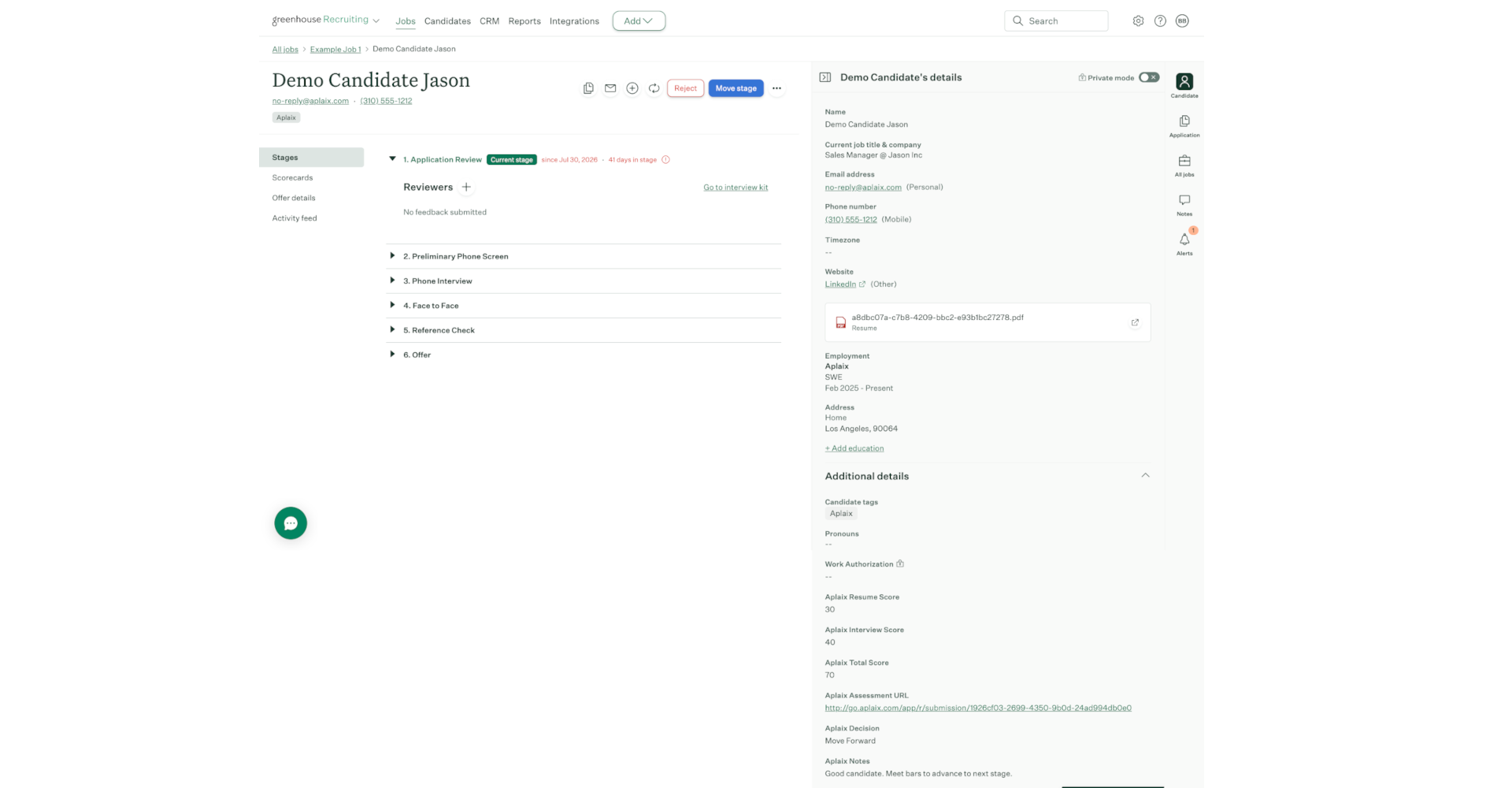Open resume PDF in new window icon

pyautogui.click(x=1135, y=322)
